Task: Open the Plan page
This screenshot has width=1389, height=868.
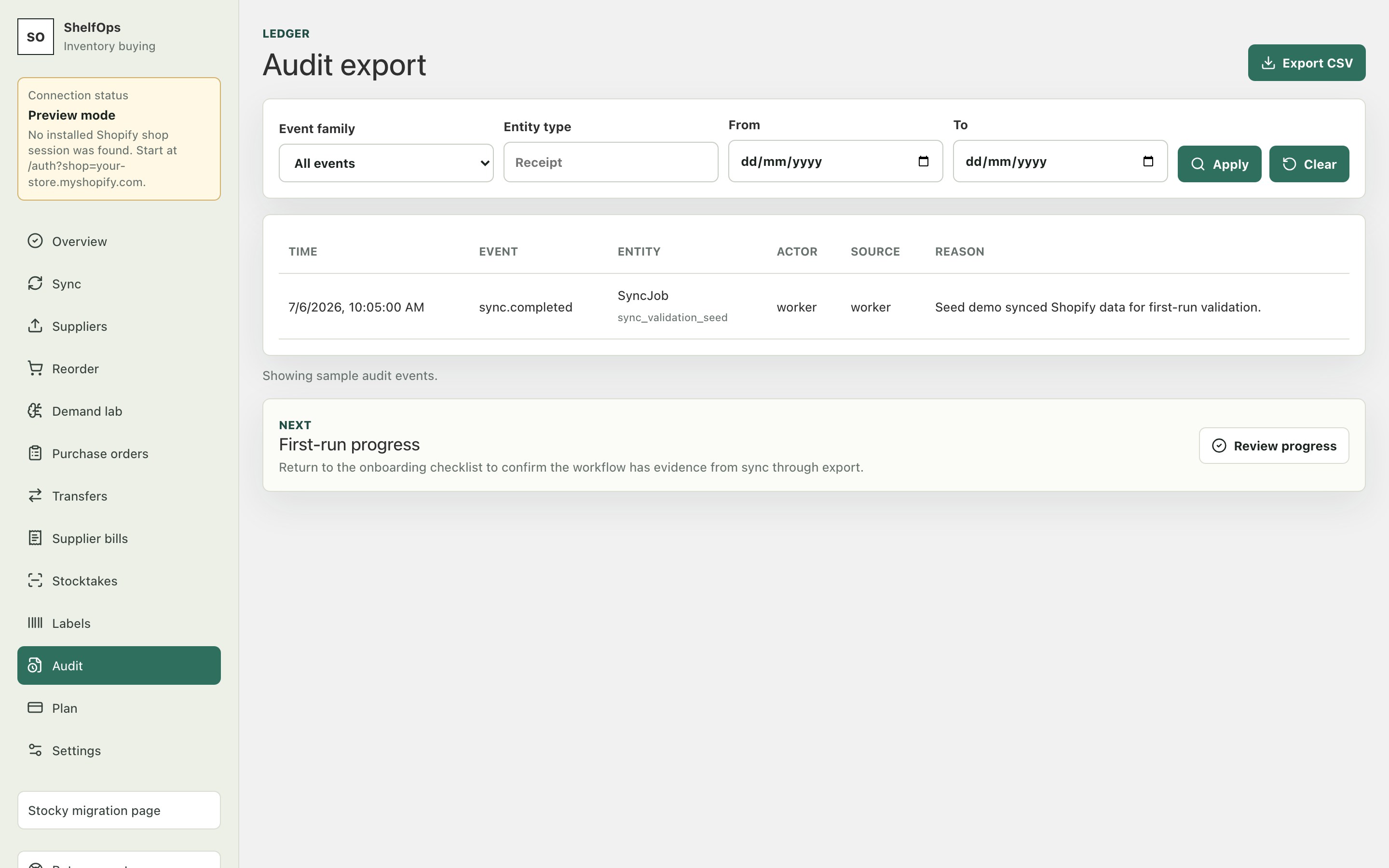Action: 119,708
